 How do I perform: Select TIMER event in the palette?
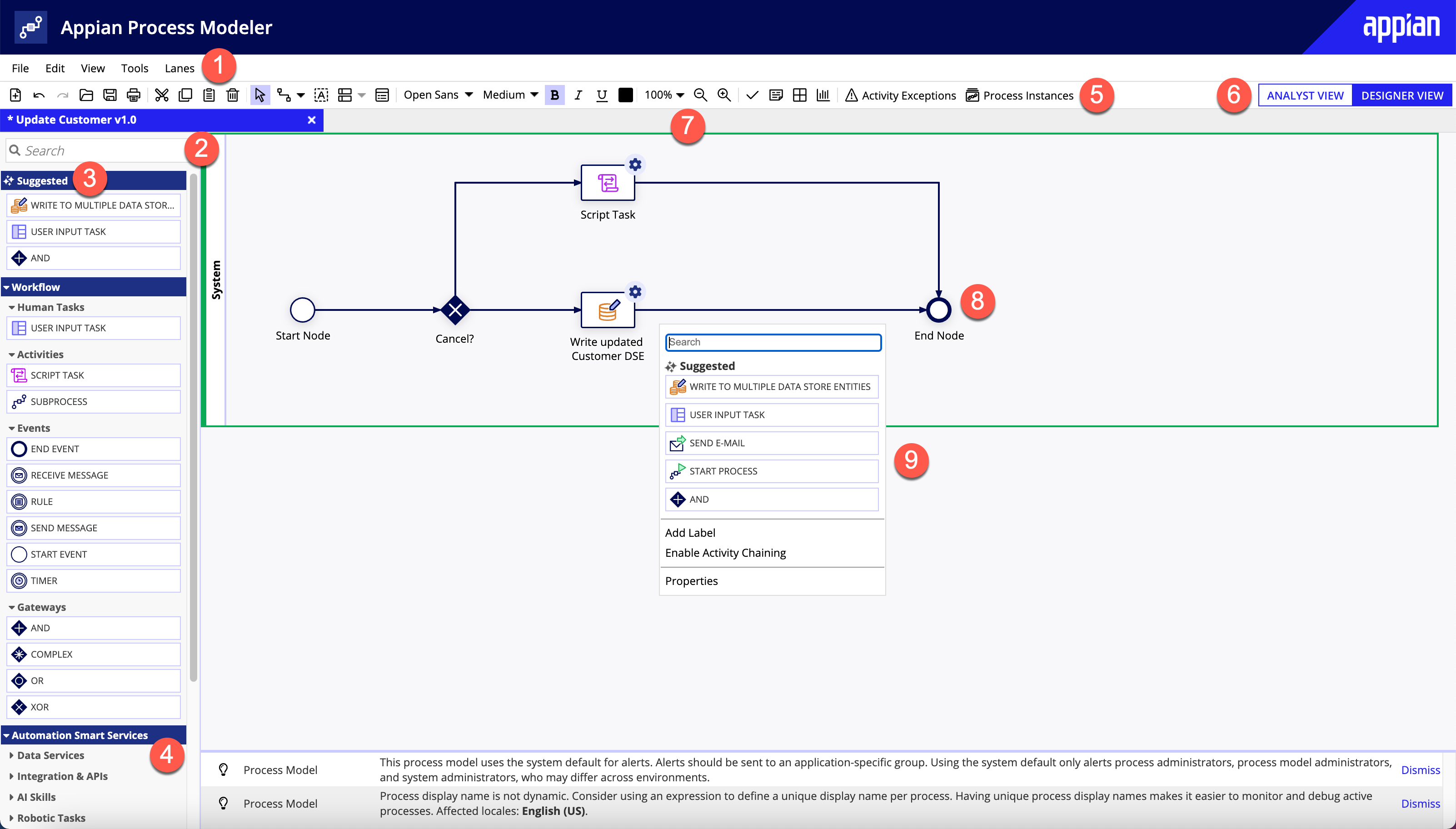coord(93,581)
